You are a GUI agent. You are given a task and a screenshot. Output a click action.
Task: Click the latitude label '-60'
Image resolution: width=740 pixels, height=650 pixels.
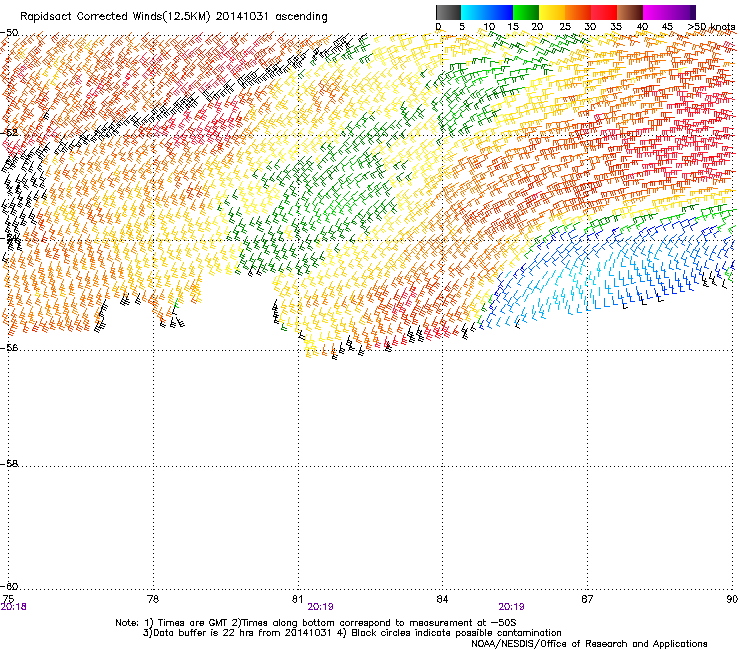pyautogui.click(x=9, y=586)
